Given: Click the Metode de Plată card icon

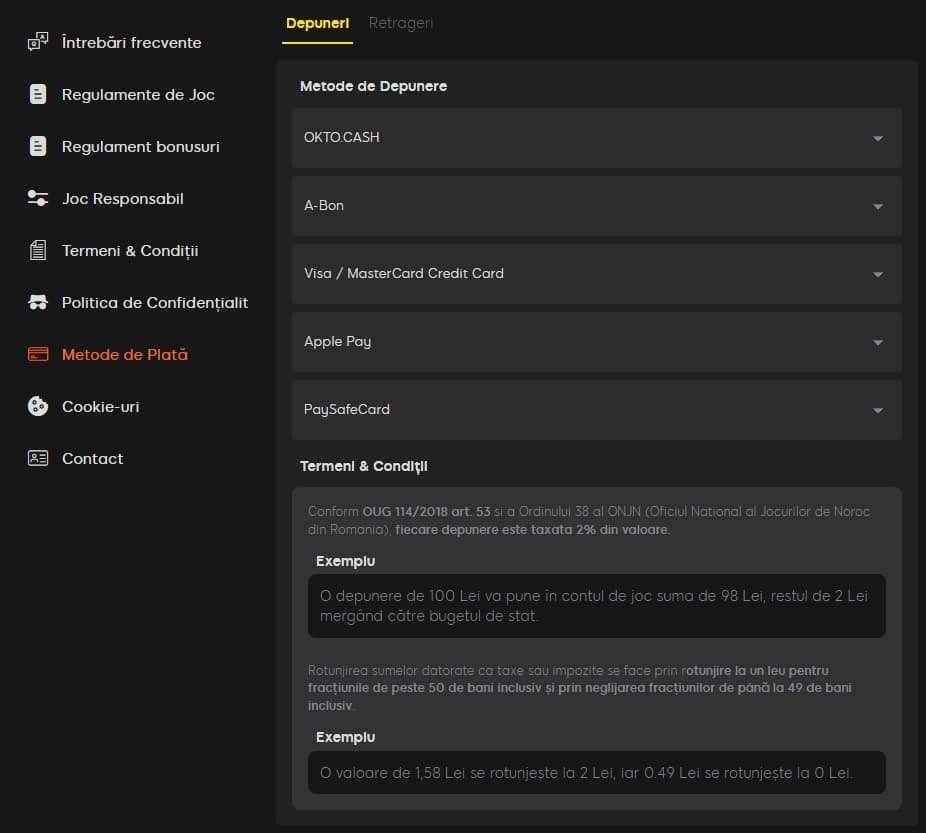Looking at the screenshot, I should coord(38,355).
